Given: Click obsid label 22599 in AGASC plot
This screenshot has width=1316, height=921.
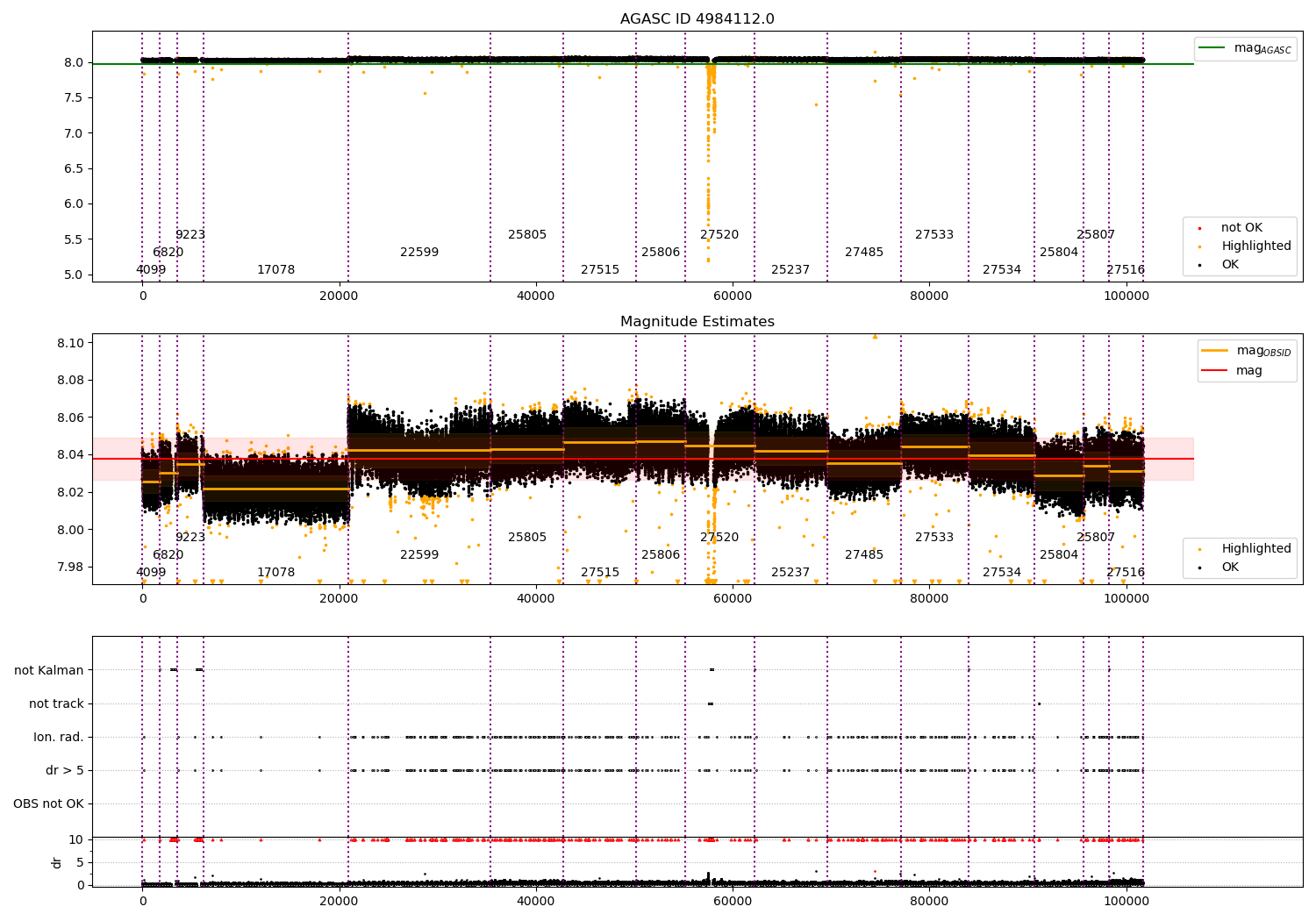Looking at the screenshot, I should coord(419,253).
